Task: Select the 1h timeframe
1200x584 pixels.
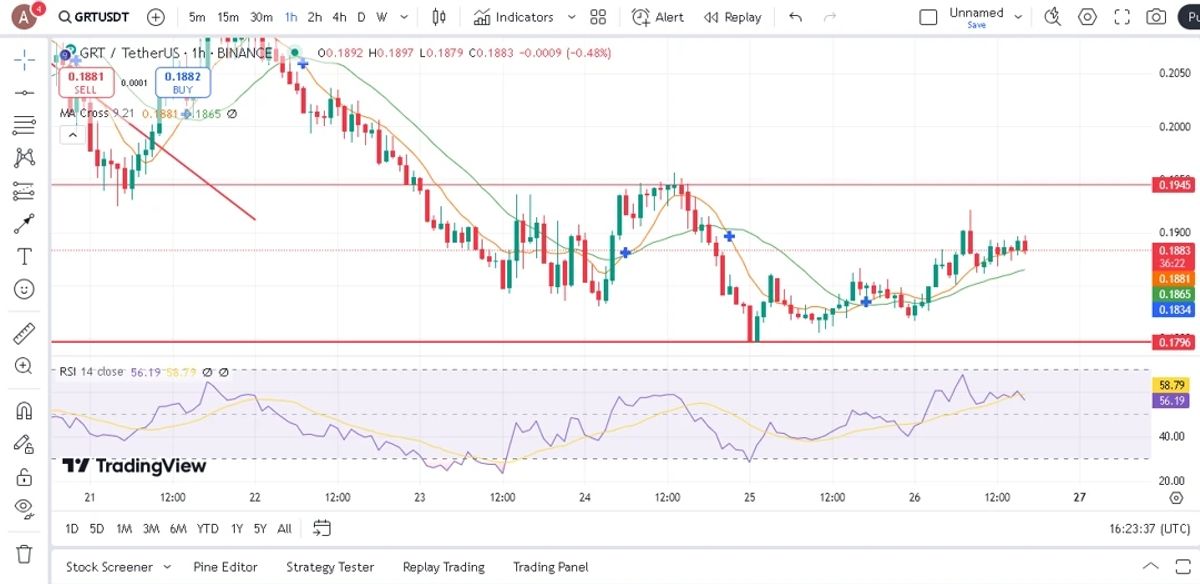Action: tap(290, 17)
